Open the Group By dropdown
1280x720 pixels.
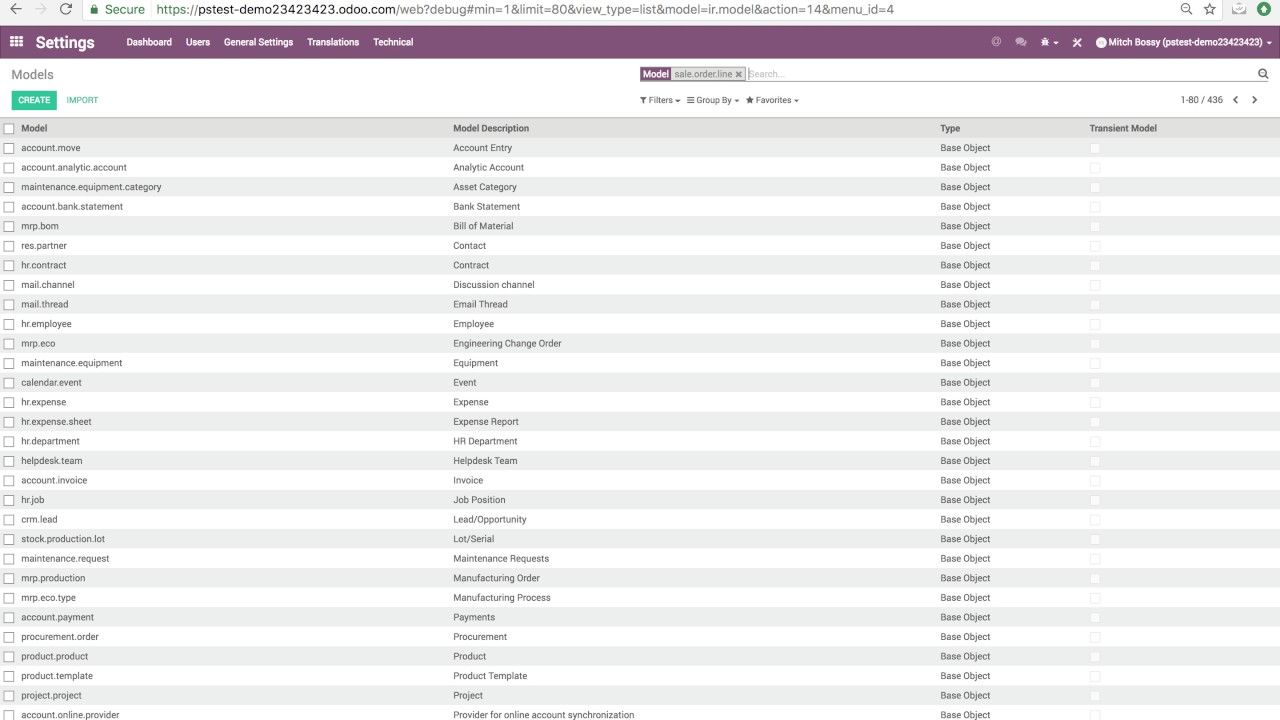[713, 100]
